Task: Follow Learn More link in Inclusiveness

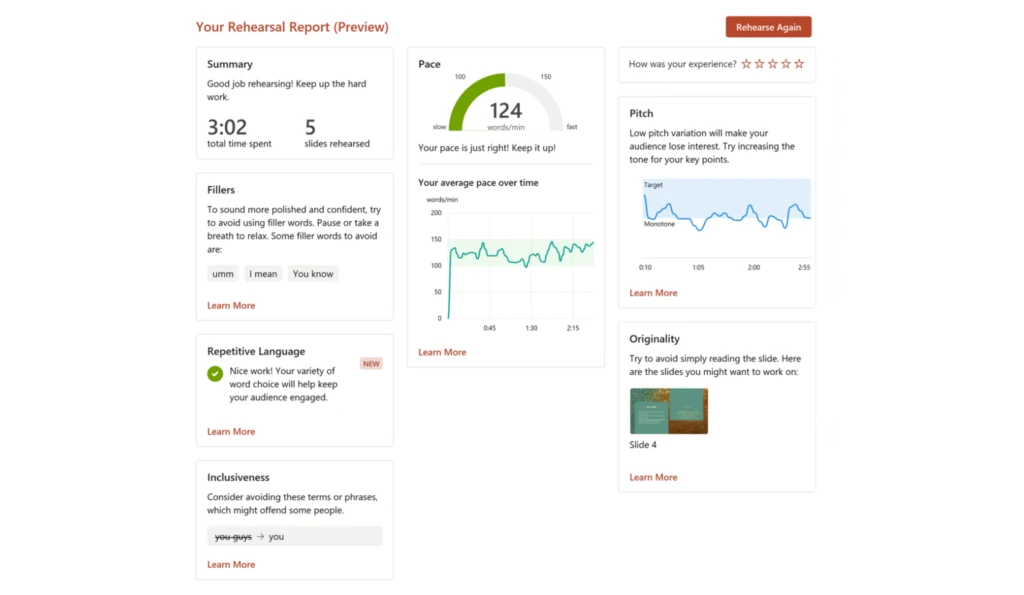Action: (x=231, y=565)
